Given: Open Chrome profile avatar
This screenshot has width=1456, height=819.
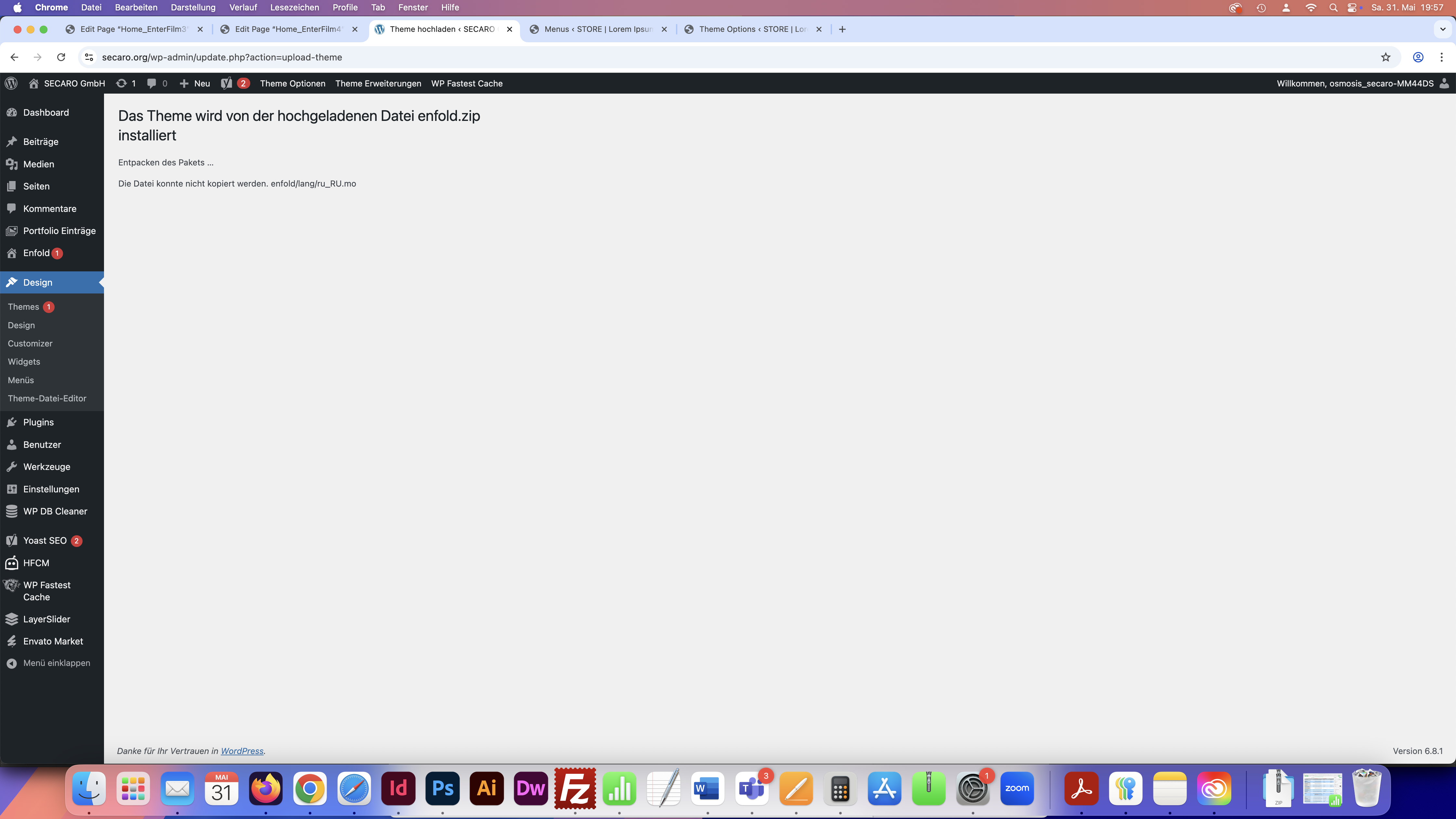Looking at the screenshot, I should click(1418, 57).
